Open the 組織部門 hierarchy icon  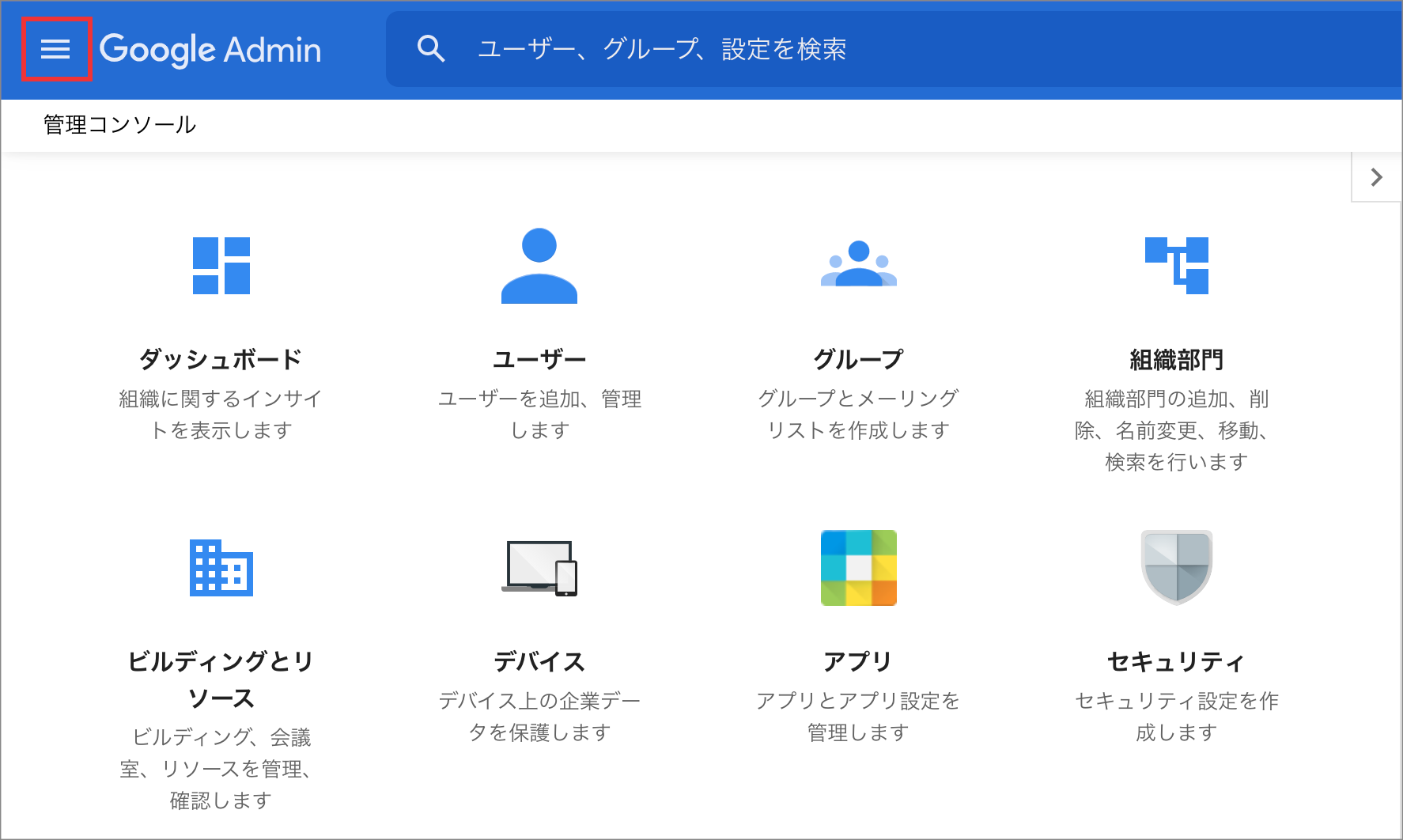(x=1177, y=266)
